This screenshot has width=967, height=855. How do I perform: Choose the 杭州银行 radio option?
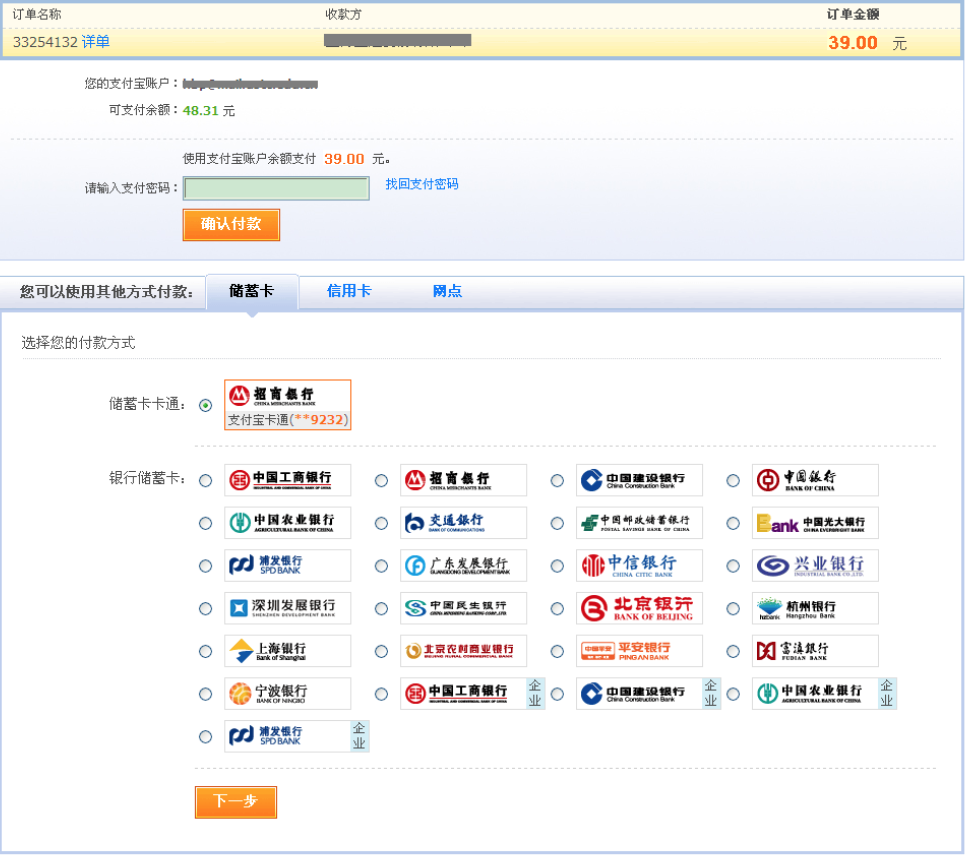pyautogui.click(x=733, y=609)
